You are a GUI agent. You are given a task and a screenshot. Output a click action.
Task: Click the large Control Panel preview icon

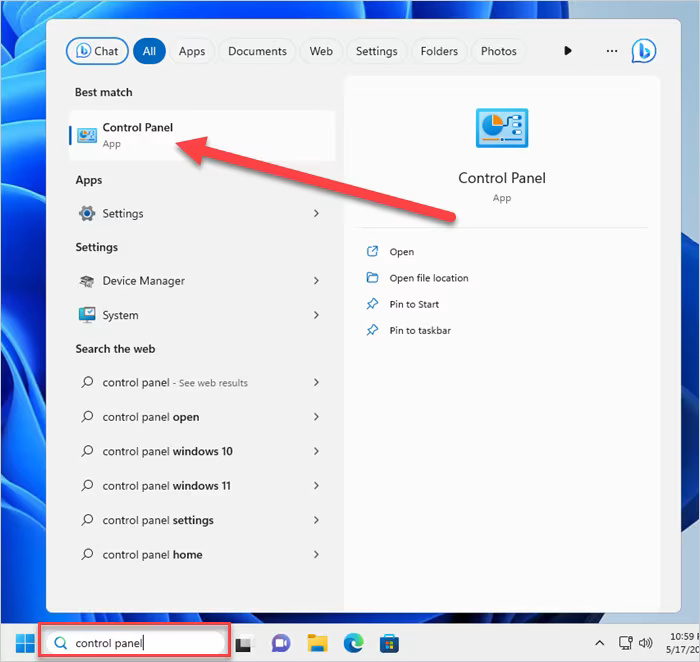[502, 128]
